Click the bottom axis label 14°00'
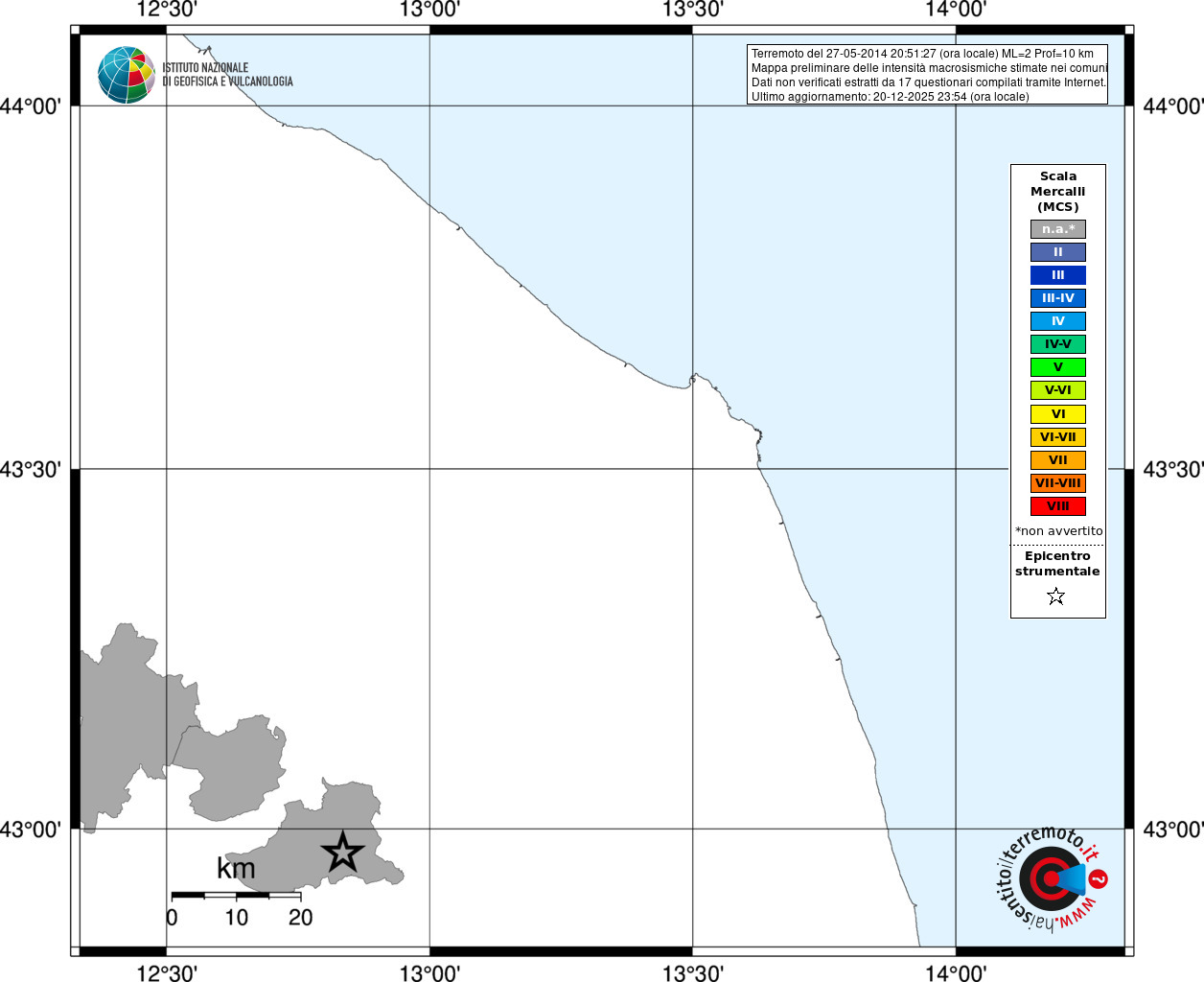Image resolution: width=1204 pixels, height=982 pixels. (956, 973)
